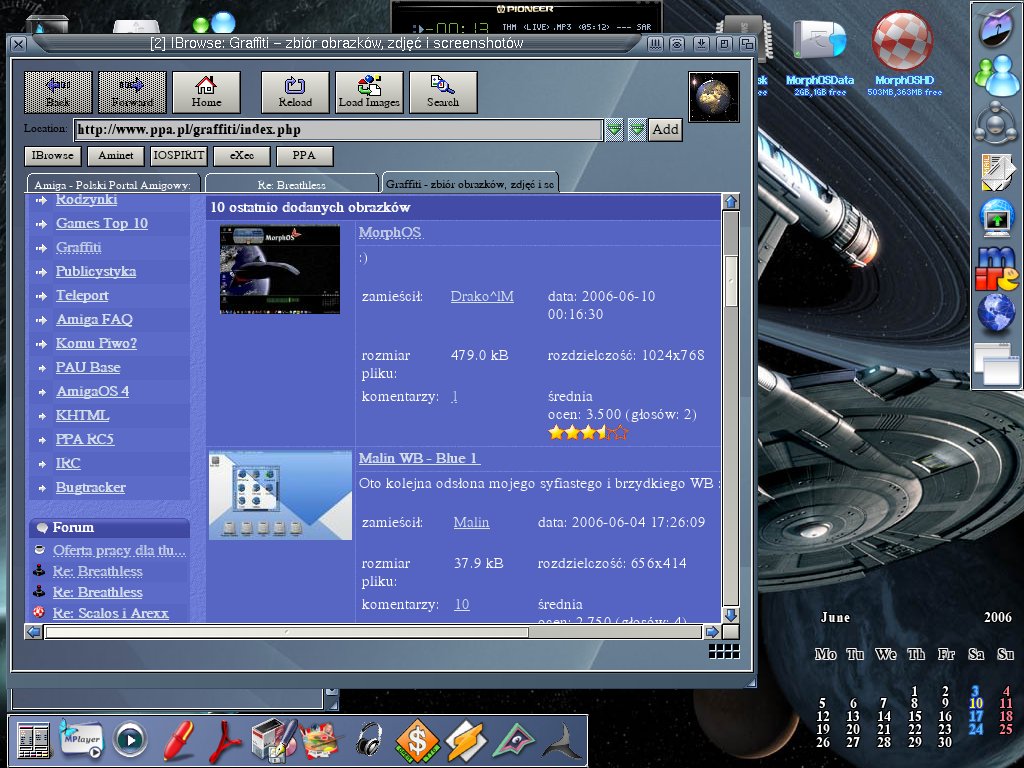Image resolution: width=1024 pixels, height=768 pixels.
Task: Click the vertical scrollbar up arrow
Action: pyautogui.click(x=731, y=202)
